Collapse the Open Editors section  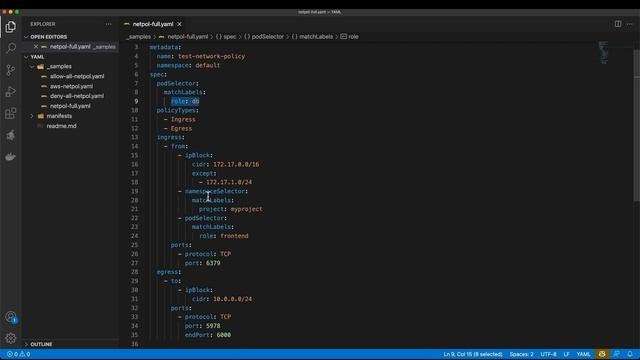[x=27, y=37]
